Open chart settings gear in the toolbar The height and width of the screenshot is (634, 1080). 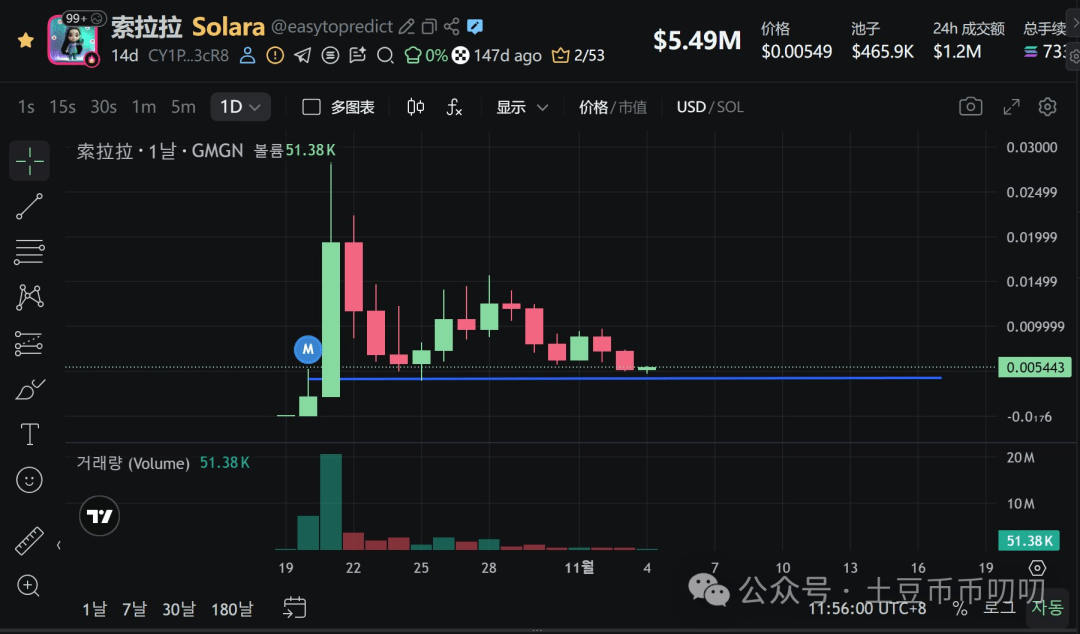click(x=1048, y=107)
